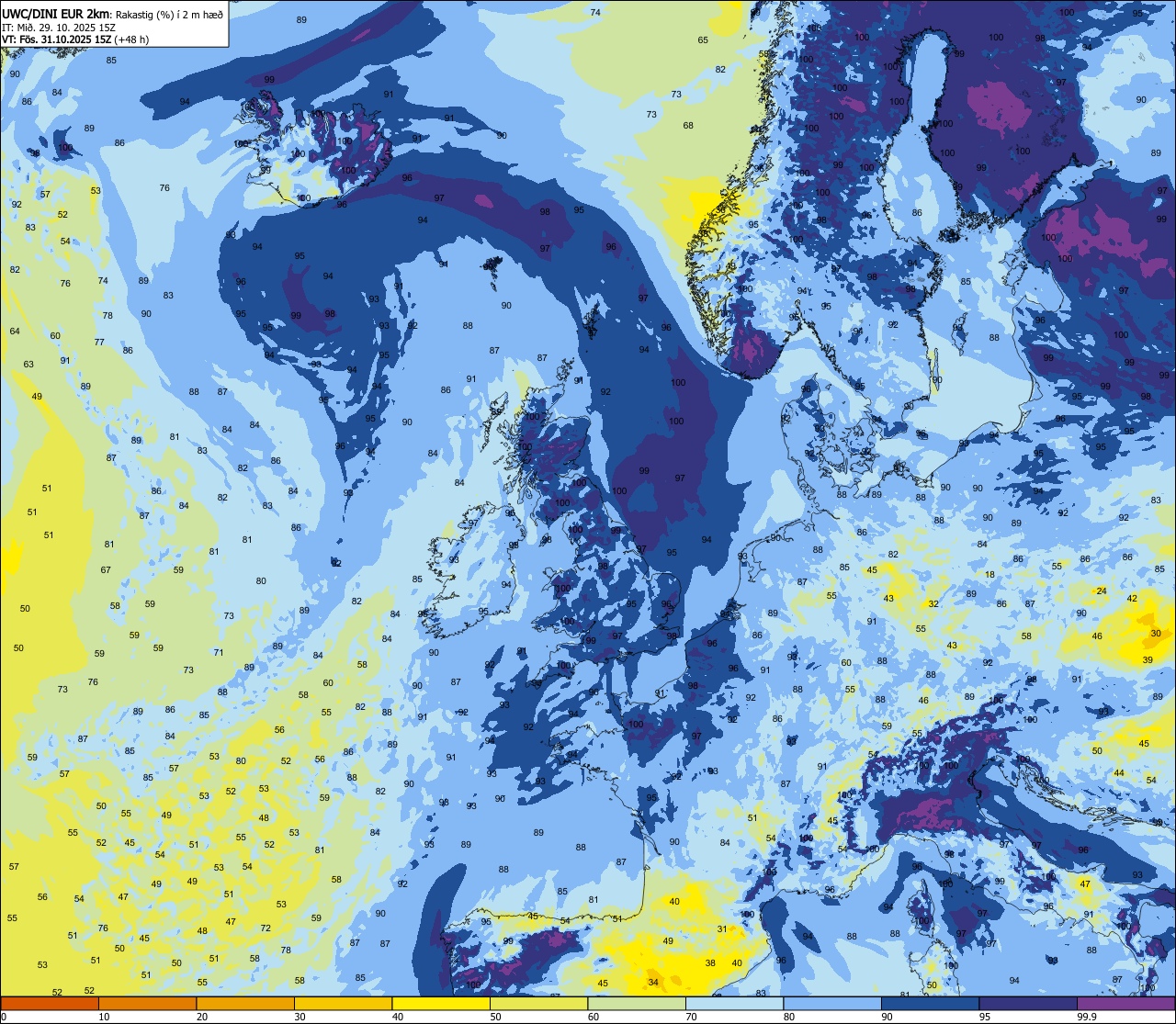1176x1024 pixels.
Task: Click the 'IT: Mið. 29. 10. 2025 15Z' line
Action: [59, 27]
